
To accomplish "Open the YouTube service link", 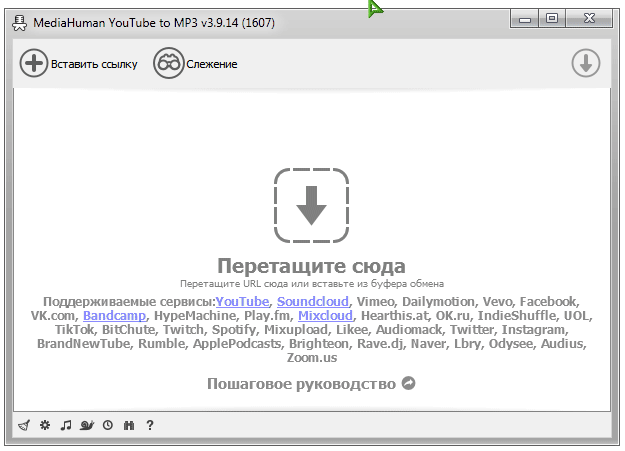I will point(242,301).
